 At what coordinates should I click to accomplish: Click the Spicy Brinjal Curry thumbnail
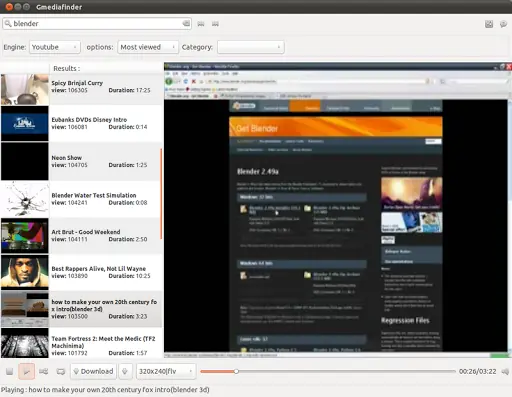click(25, 89)
